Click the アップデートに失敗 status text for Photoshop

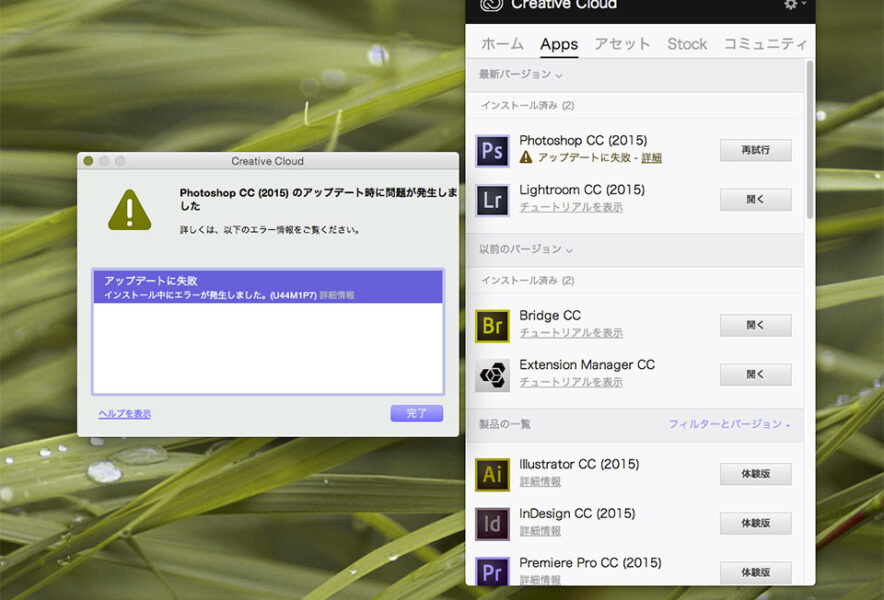click(x=584, y=158)
